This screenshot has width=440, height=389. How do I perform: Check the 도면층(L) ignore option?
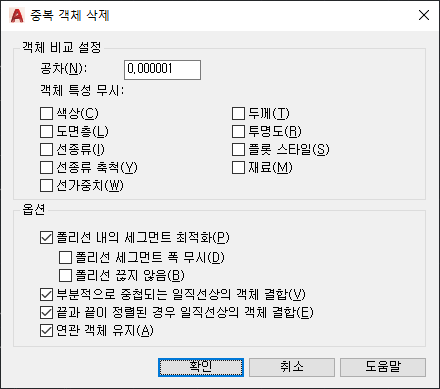point(46,131)
